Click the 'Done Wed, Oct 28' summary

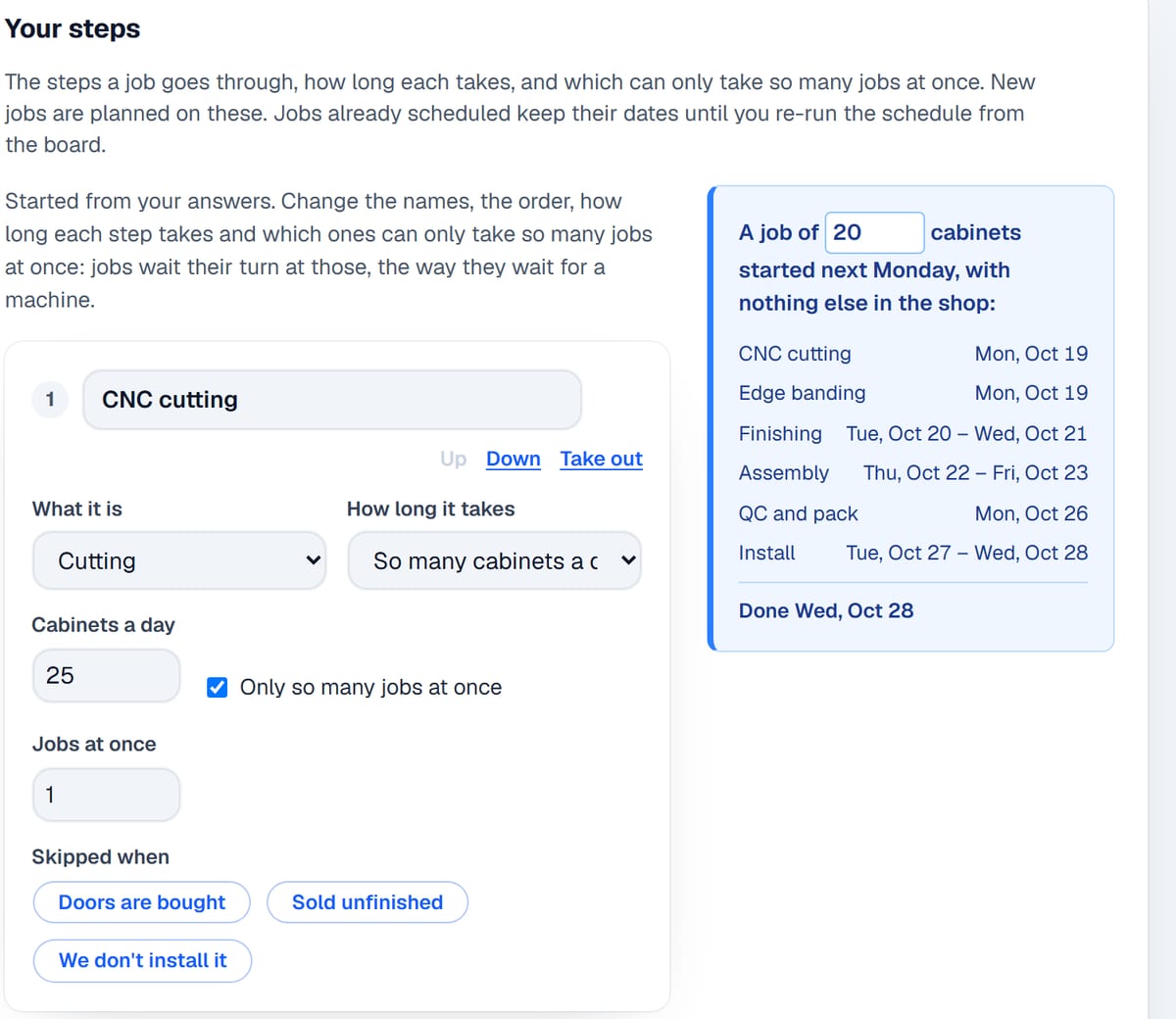(x=826, y=610)
